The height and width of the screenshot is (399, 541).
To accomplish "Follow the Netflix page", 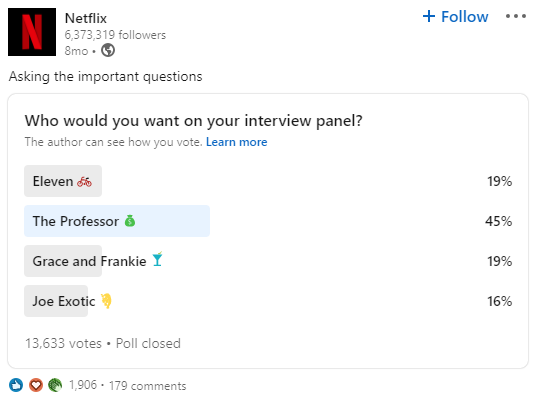I will (455, 17).
